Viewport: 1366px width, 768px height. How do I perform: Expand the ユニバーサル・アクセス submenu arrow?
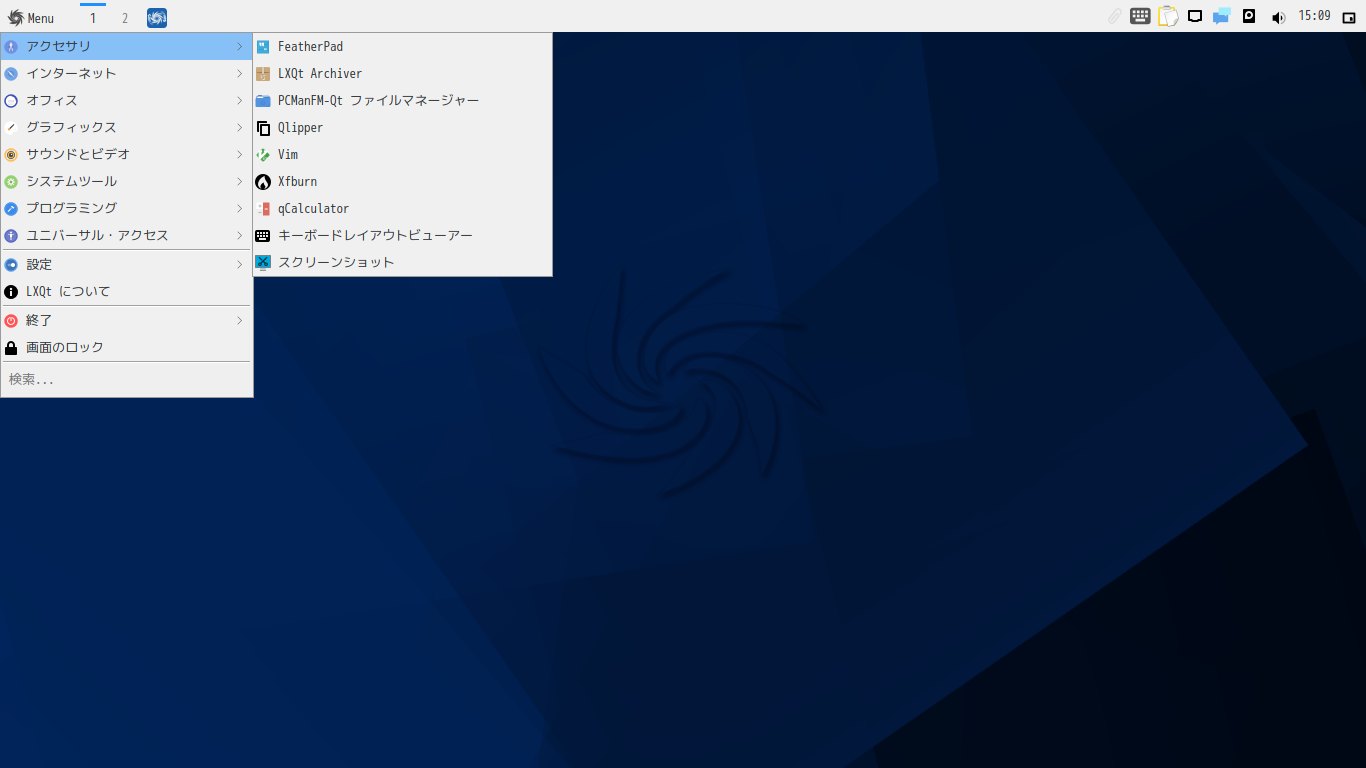pyautogui.click(x=240, y=235)
